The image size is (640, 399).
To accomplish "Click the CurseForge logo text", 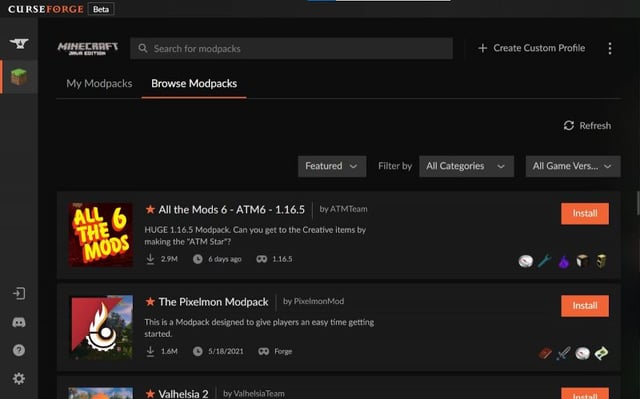I will 45,9.
